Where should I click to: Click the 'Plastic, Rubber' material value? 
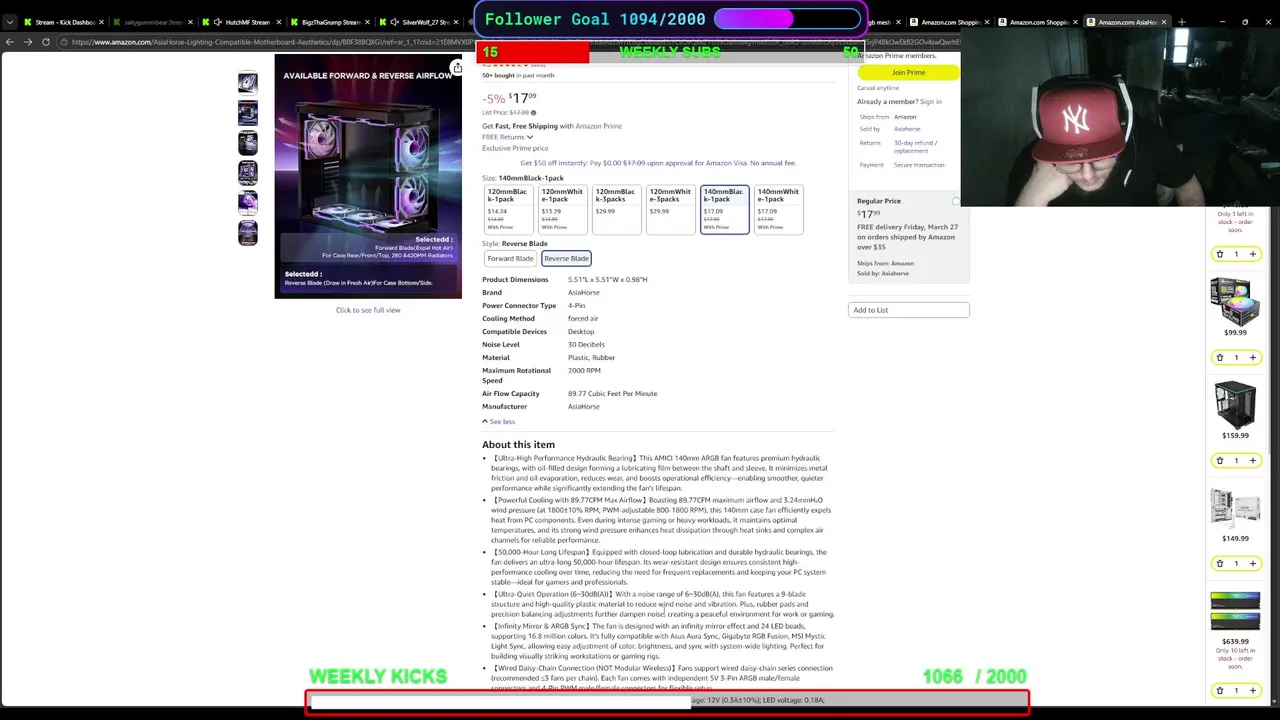(x=591, y=357)
